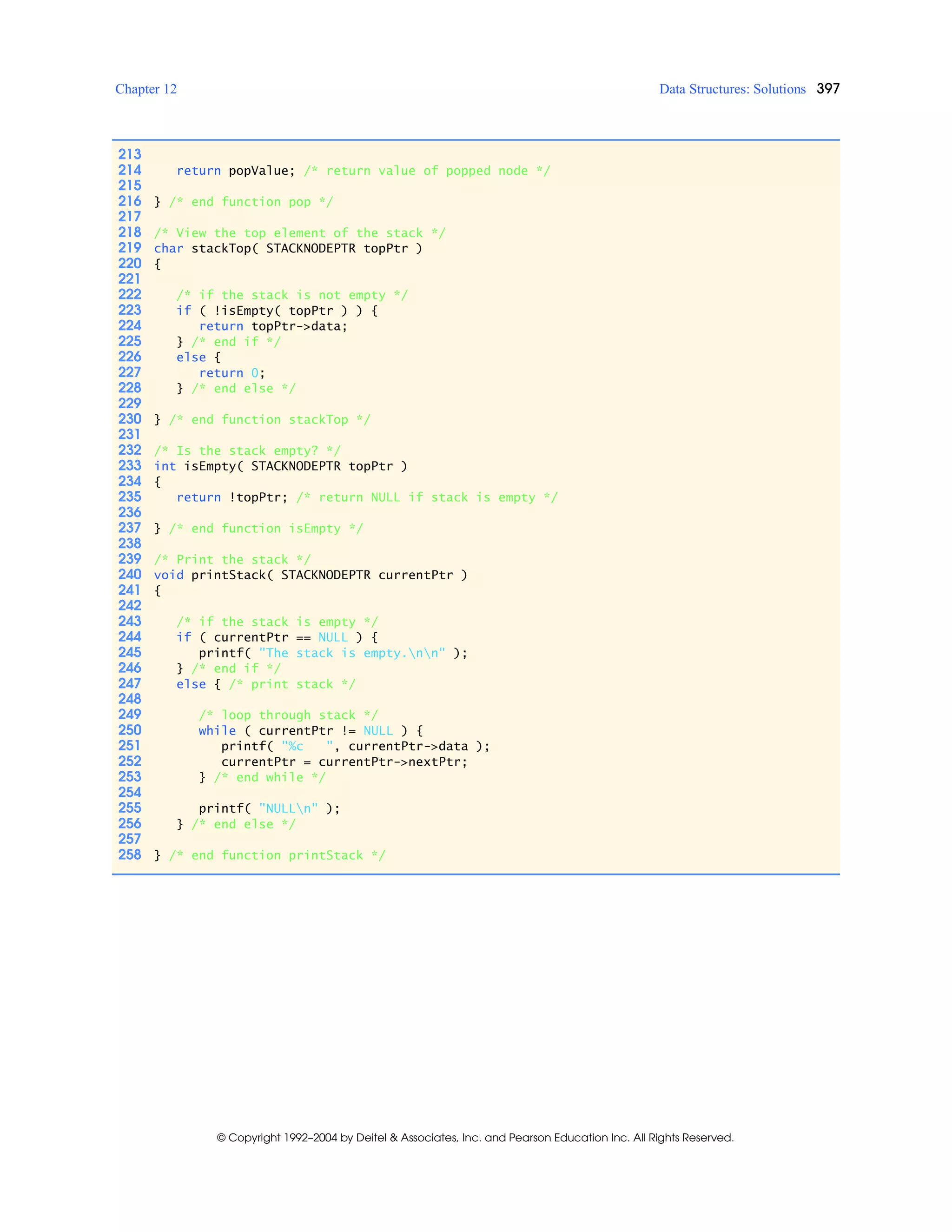This screenshot has width=952, height=1232.
Task: Click 'if ( currentPtr == NULL ) {' line
Action: (277, 637)
